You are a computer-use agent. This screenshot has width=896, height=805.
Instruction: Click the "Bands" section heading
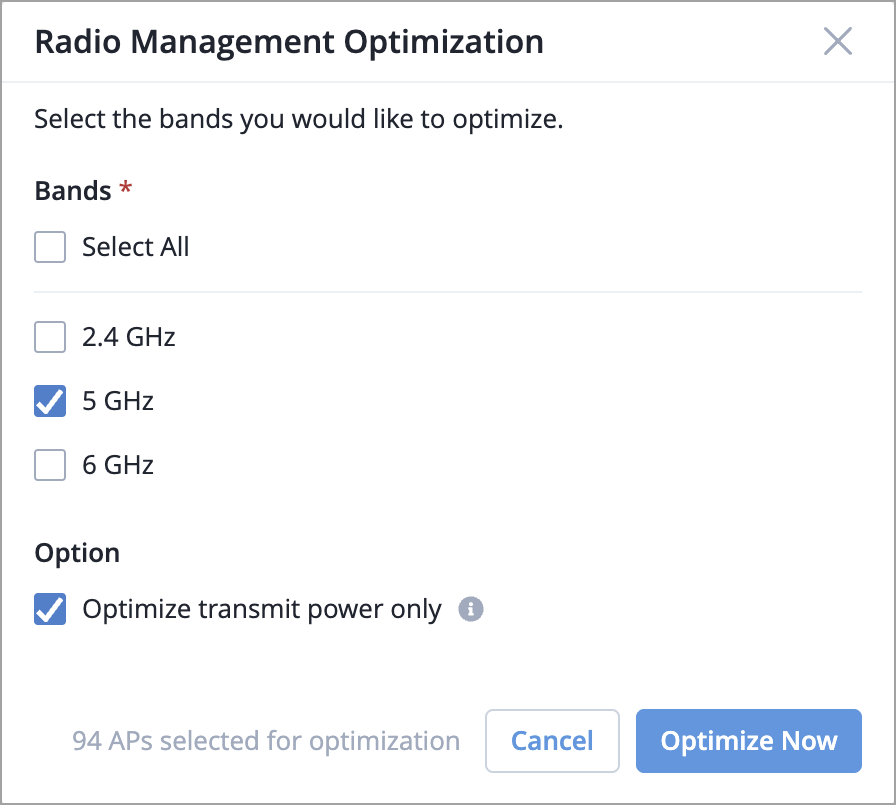tap(73, 191)
